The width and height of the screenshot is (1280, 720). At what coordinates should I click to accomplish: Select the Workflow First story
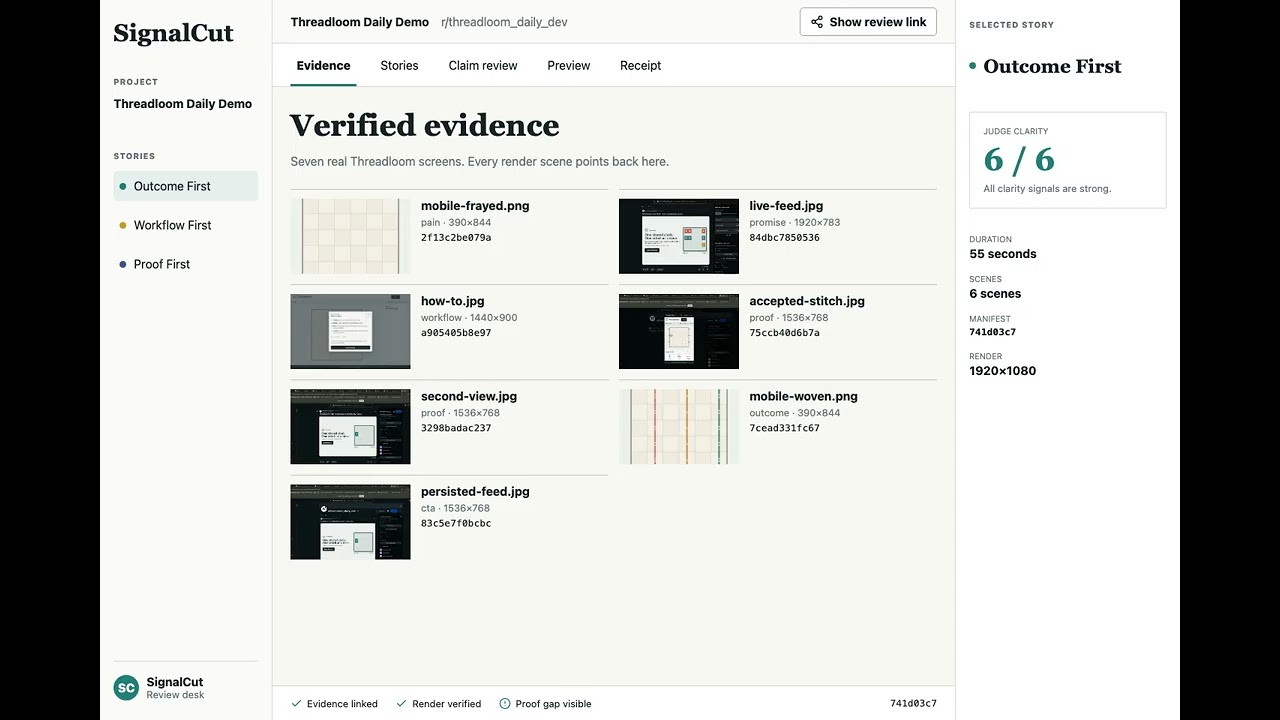[x=186, y=225]
